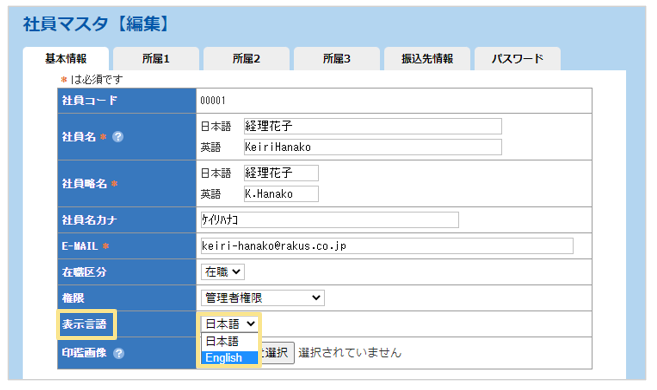
Task: Click the 社員名カナ row label
Action: [89, 220]
